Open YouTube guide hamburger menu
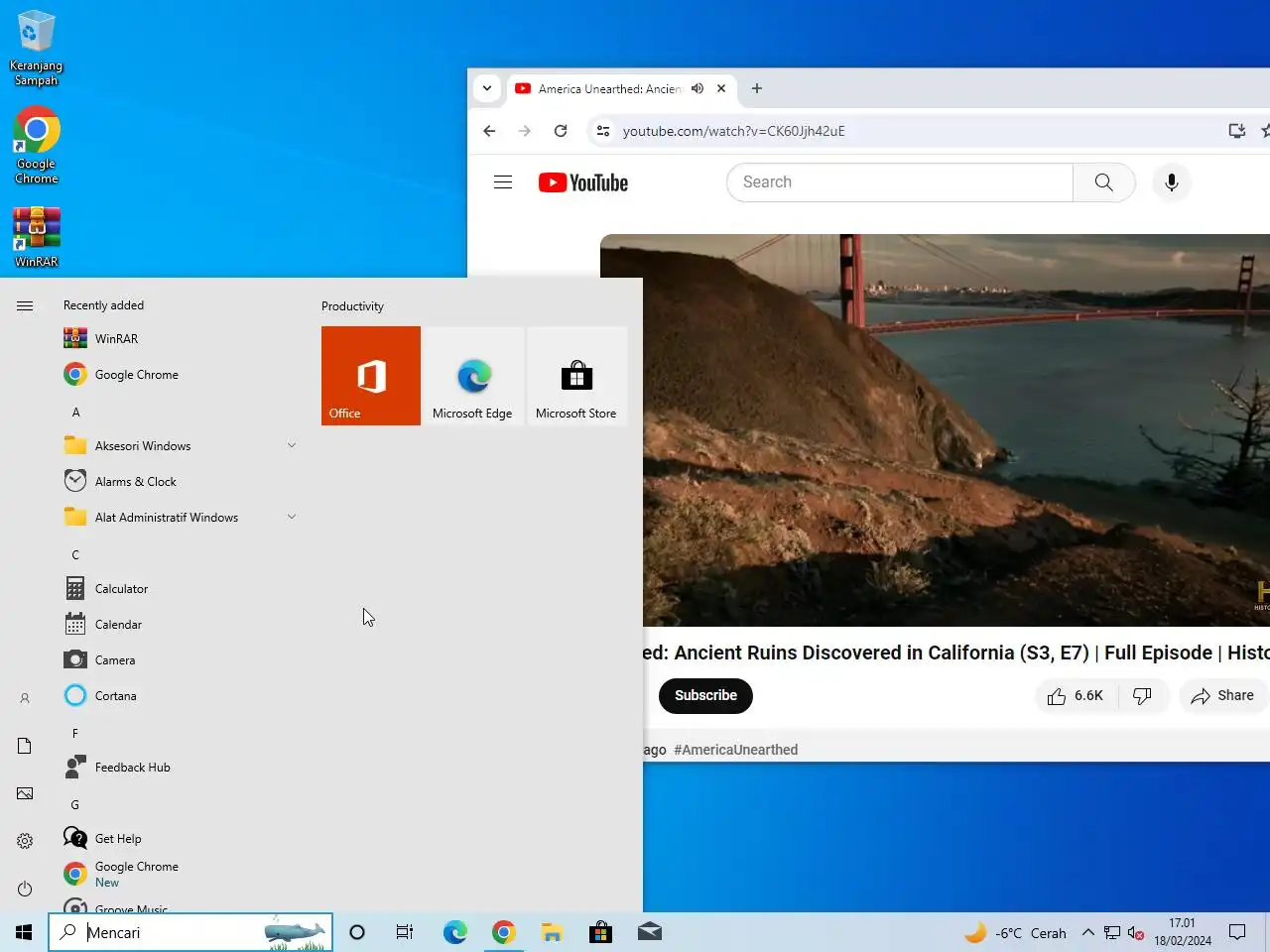The height and width of the screenshot is (952, 1270). click(503, 182)
